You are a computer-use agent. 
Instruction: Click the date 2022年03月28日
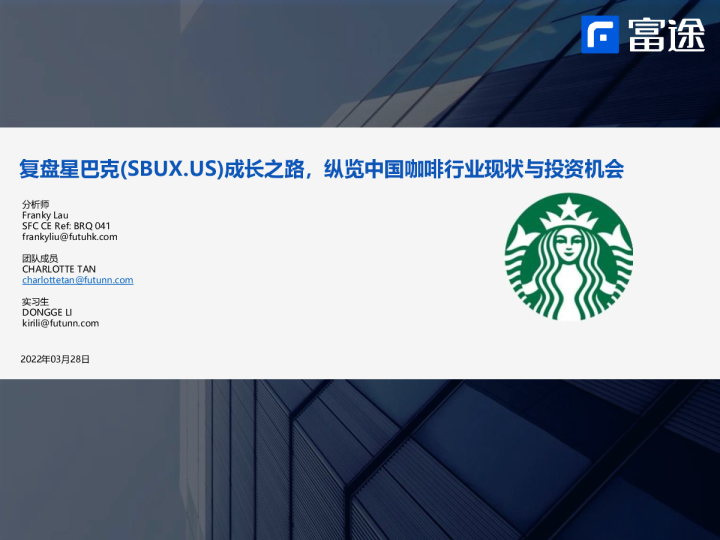[55, 360]
